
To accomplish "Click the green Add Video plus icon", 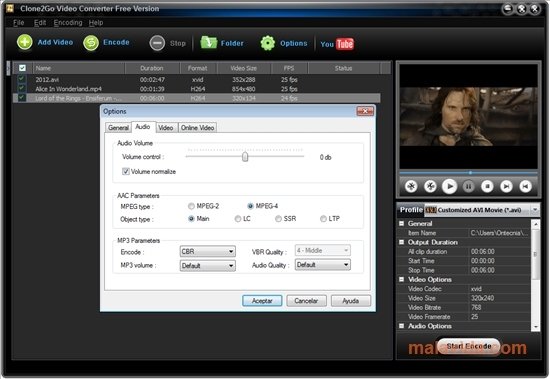I will pyautogui.click(x=25, y=42).
